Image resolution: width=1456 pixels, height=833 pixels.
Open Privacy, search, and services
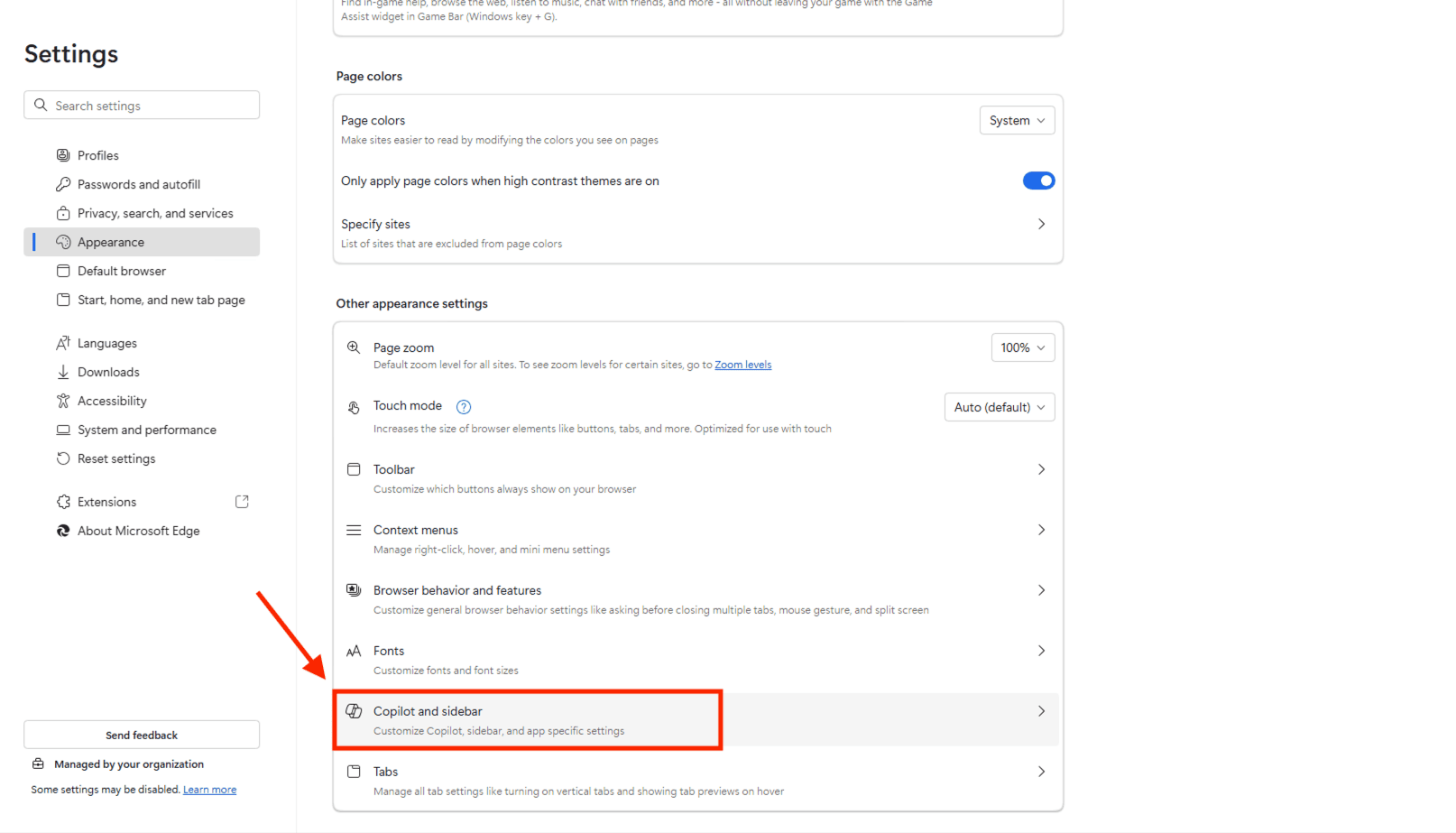pyautogui.click(x=154, y=213)
